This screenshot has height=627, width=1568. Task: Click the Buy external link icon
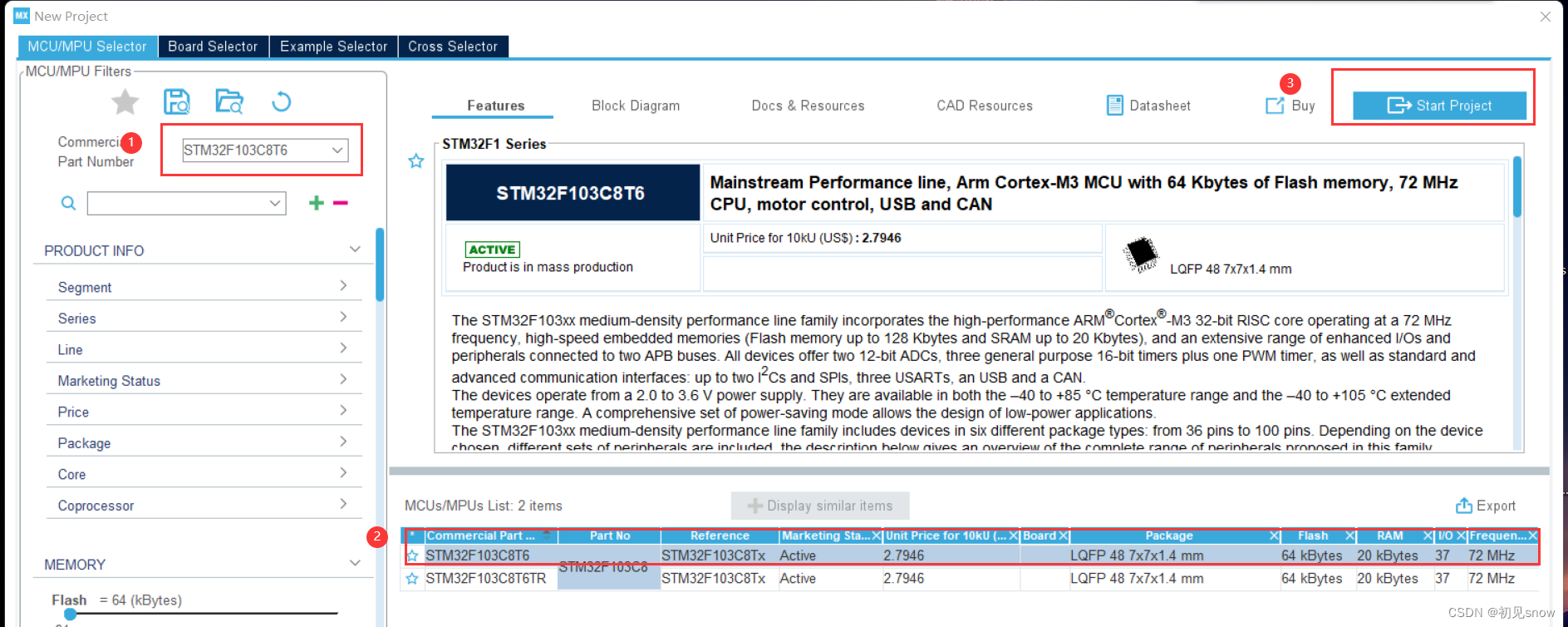(1275, 106)
